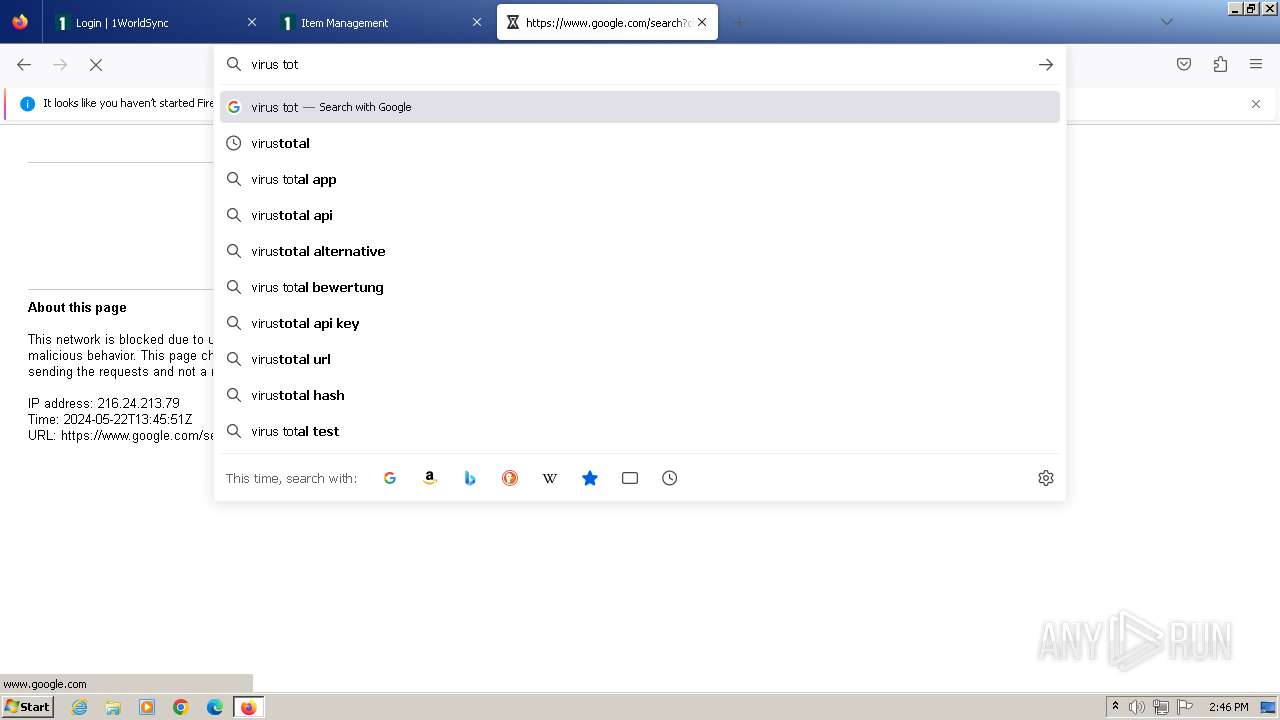Search open tabs using the tab icon
This screenshot has width=1280, height=720.
(630, 478)
